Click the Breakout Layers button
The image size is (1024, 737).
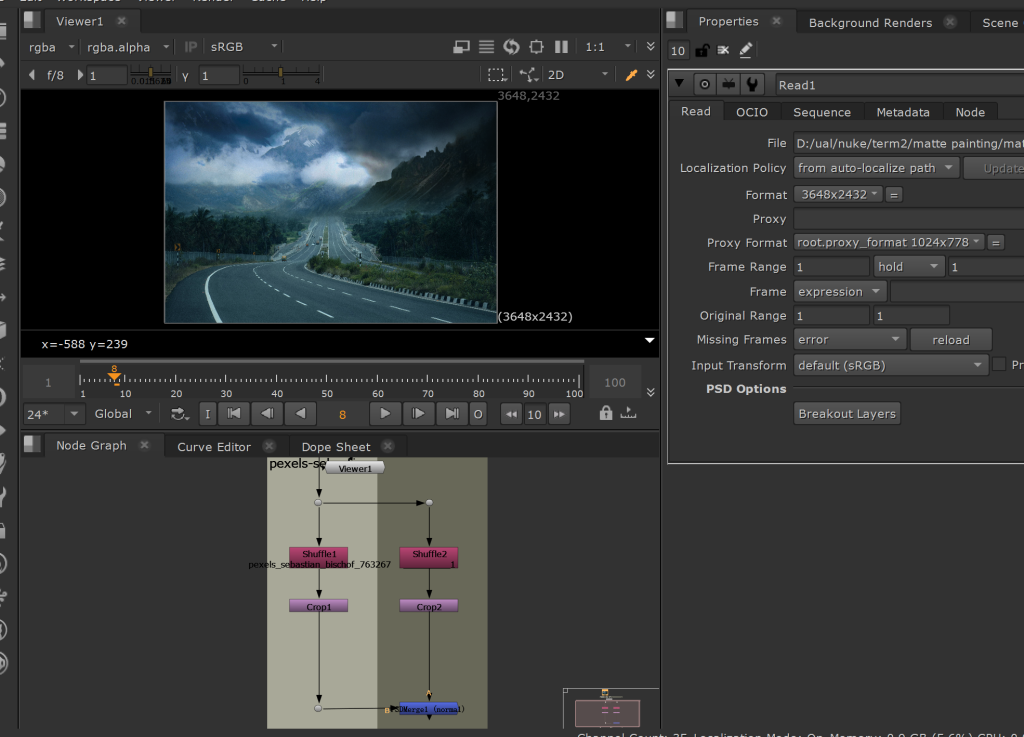tap(847, 414)
